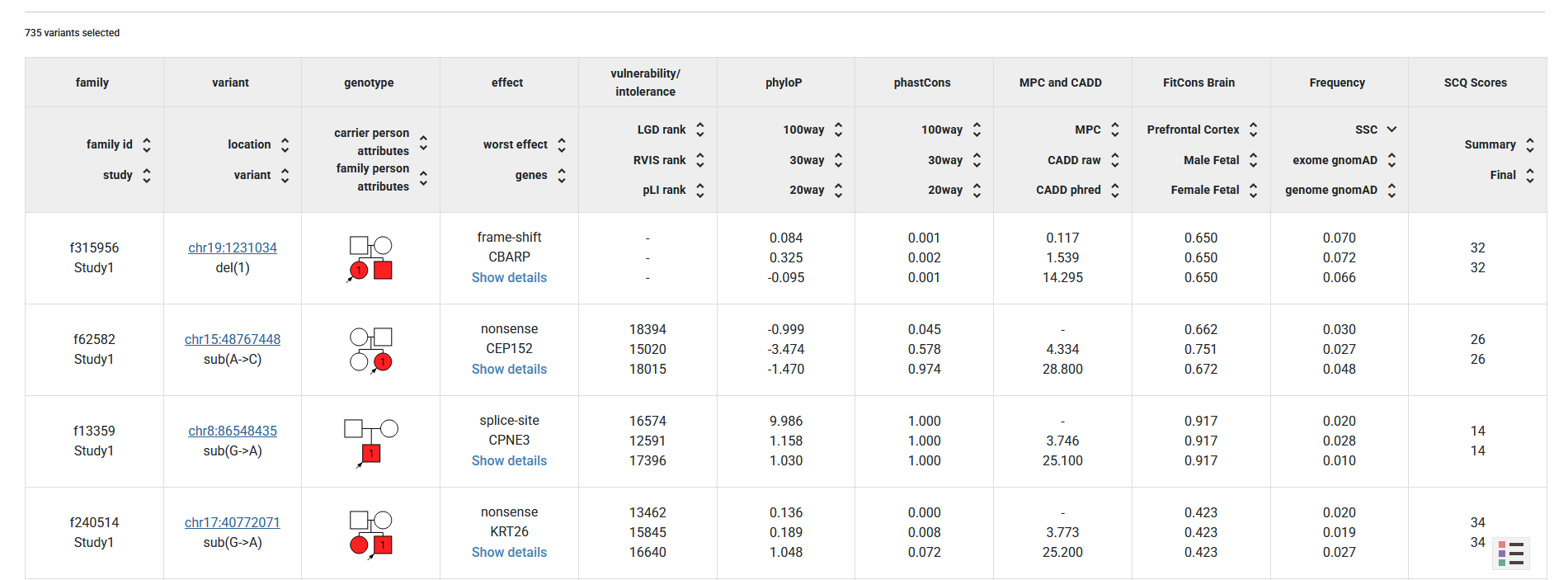
Task: Sort by exome gnomAD
Action: [1392, 160]
